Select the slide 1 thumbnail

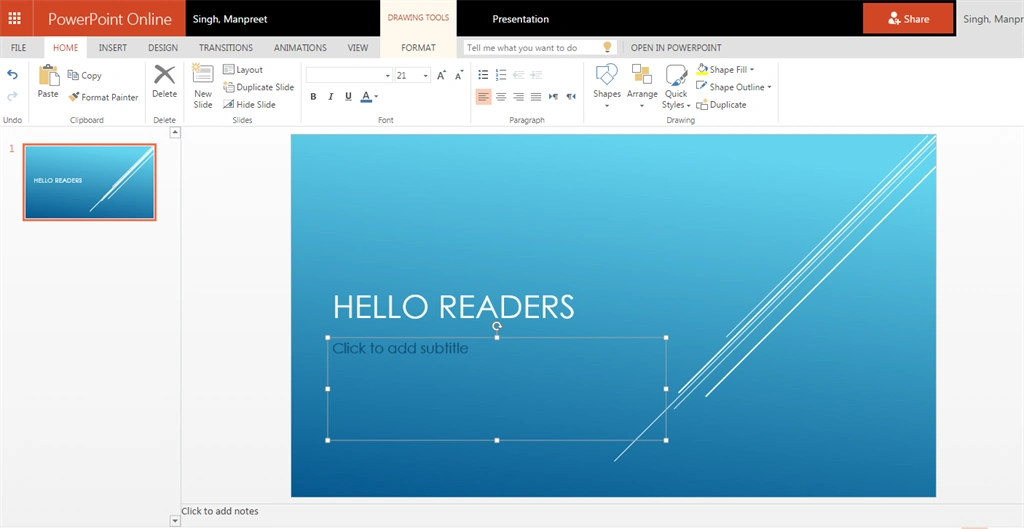click(89, 182)
